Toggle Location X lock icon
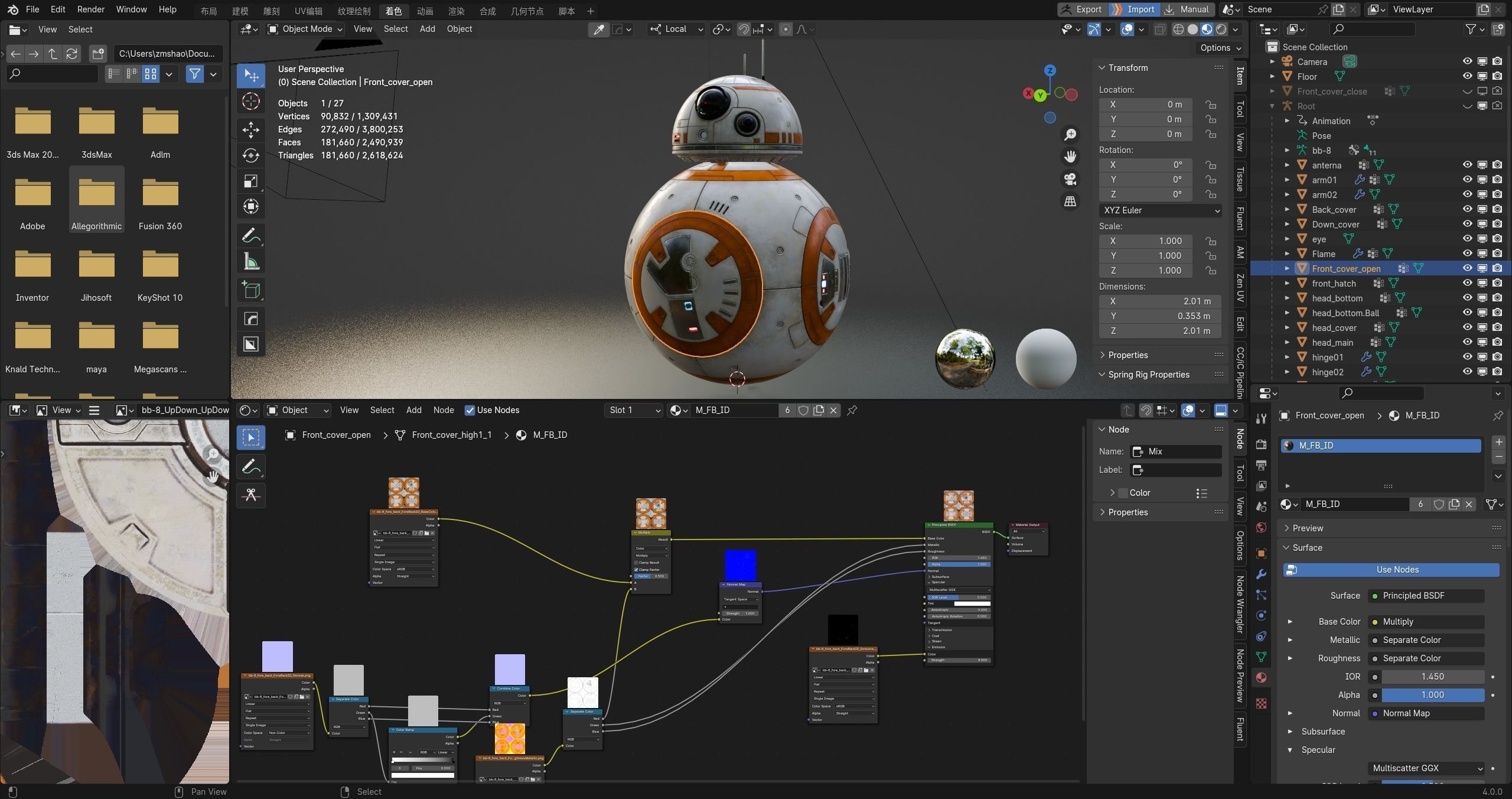This screenshot has width=1512, height=799. coord(1211,105)
